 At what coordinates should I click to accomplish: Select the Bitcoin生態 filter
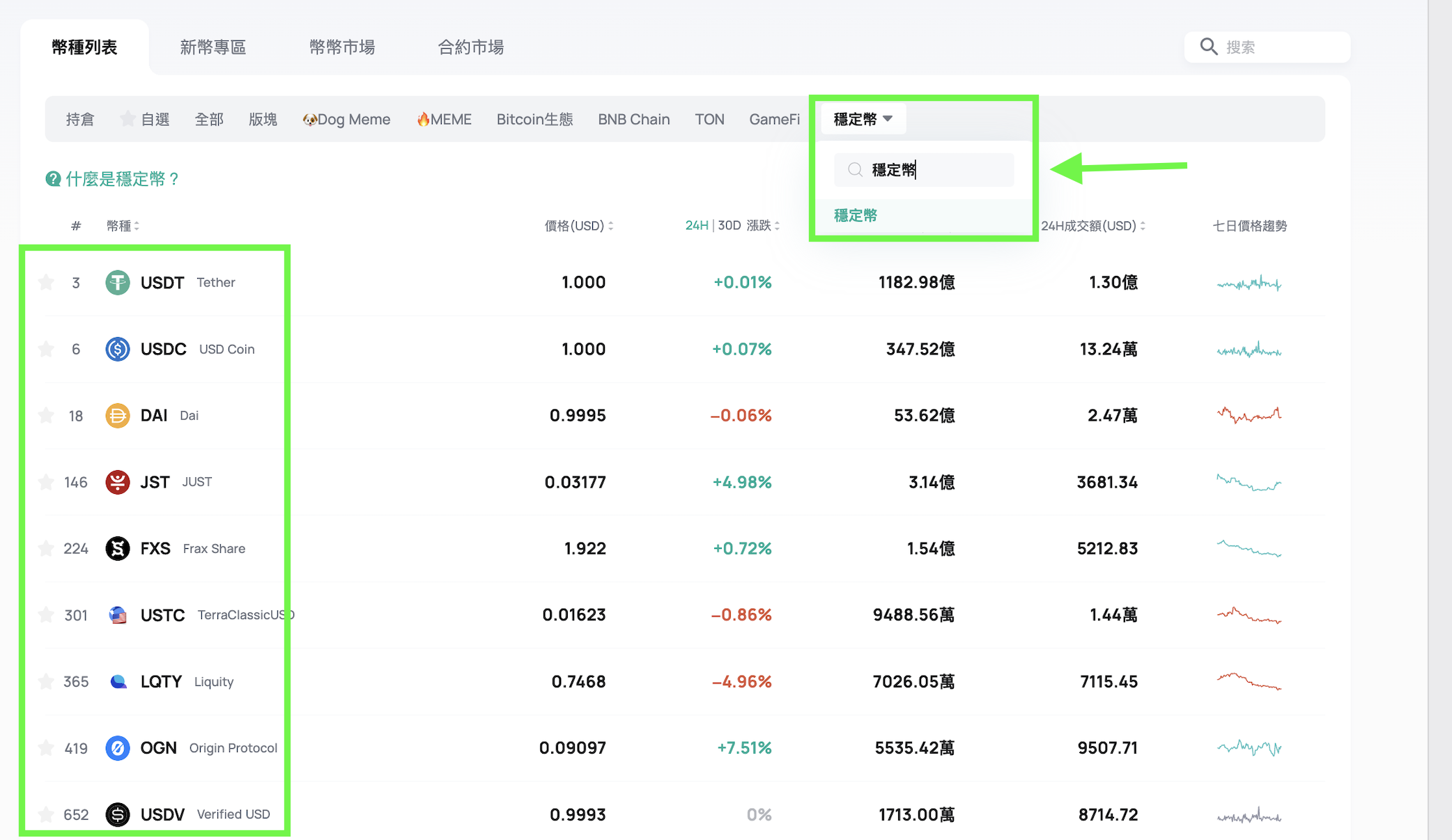pos(534,119)
